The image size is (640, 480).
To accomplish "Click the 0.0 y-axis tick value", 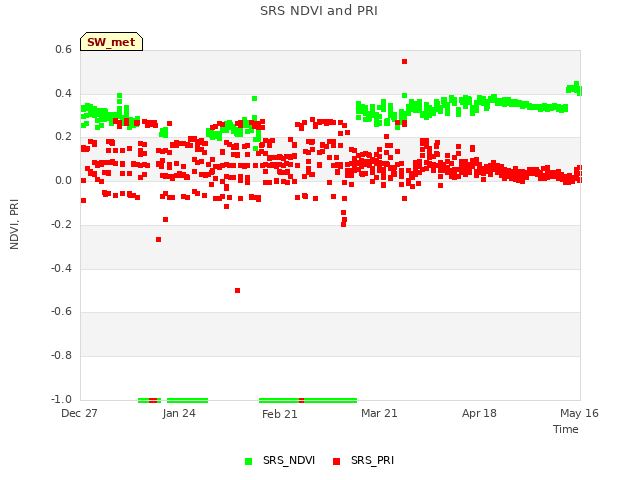I will [x=63, y=180].
